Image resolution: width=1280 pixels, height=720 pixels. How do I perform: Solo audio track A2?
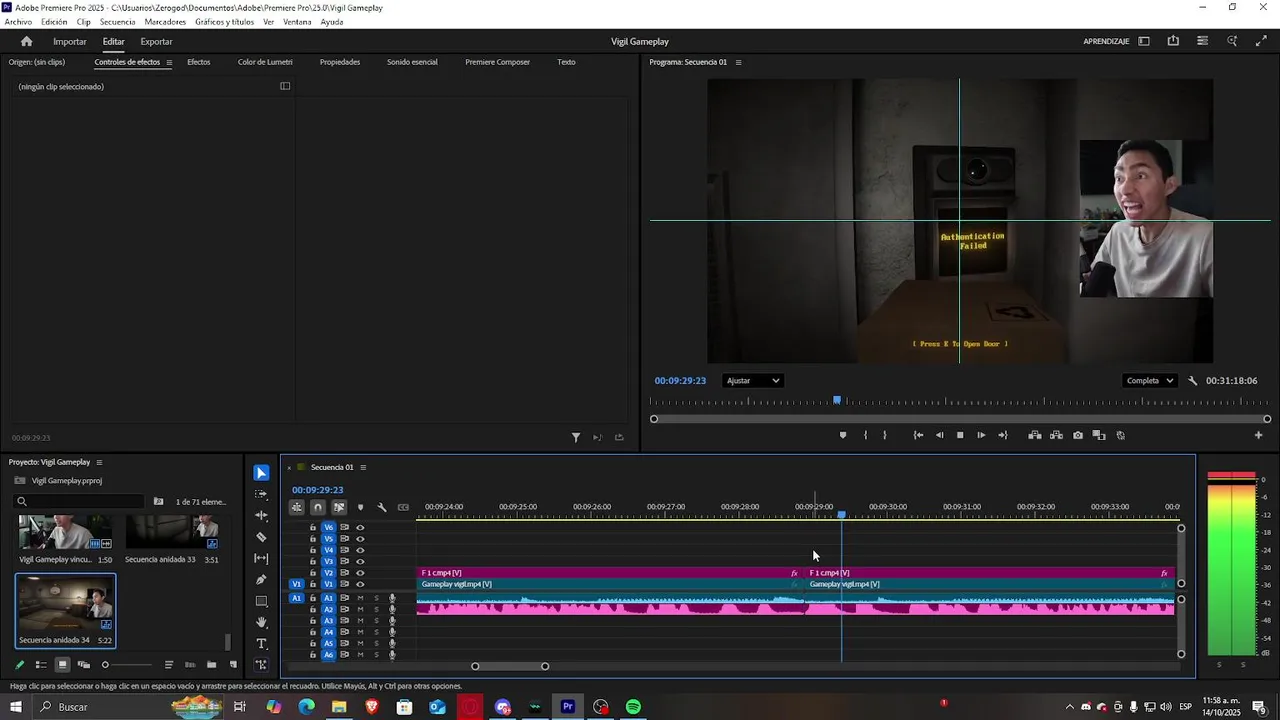tap(376, 610)
